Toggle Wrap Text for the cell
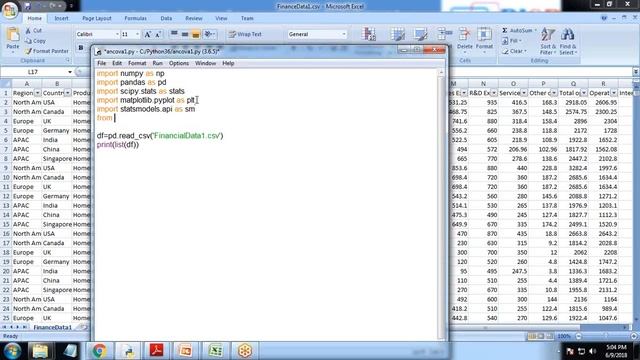This screenshot has width=640, height=360. 245,34
